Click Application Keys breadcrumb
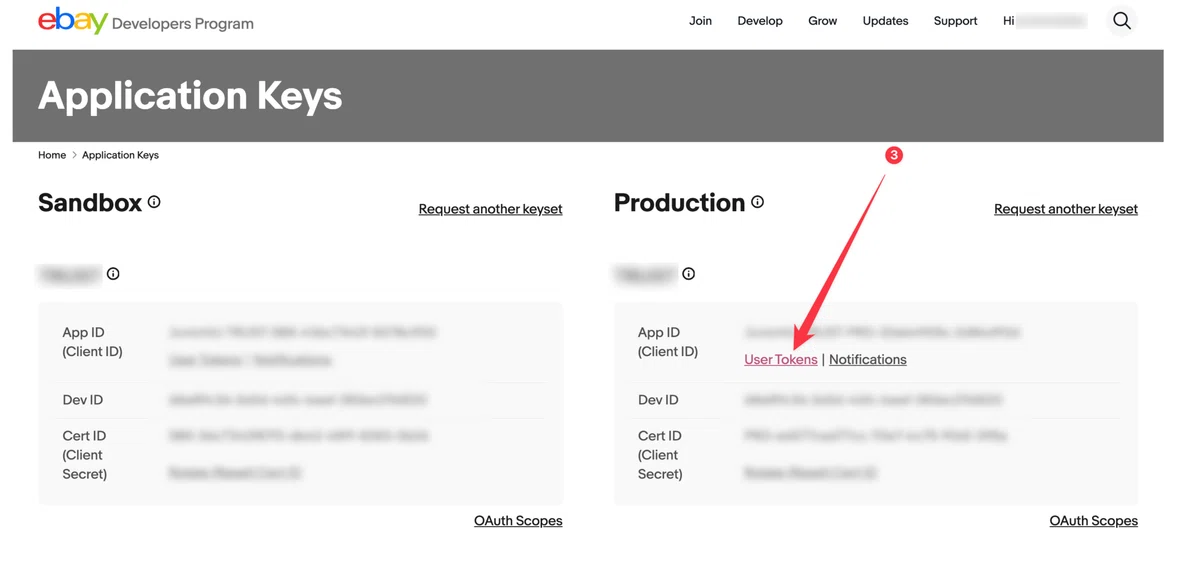1200x572 pixels. coord(120,155)
